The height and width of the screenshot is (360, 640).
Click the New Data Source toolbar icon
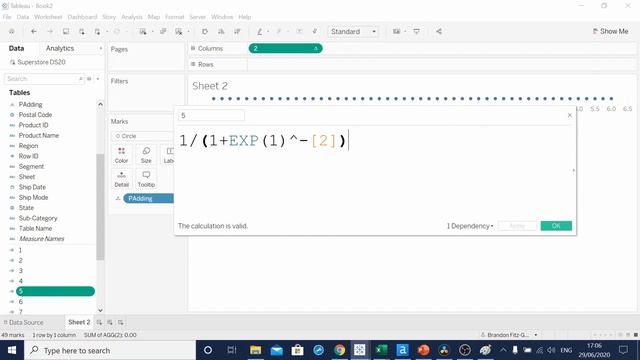82,31
